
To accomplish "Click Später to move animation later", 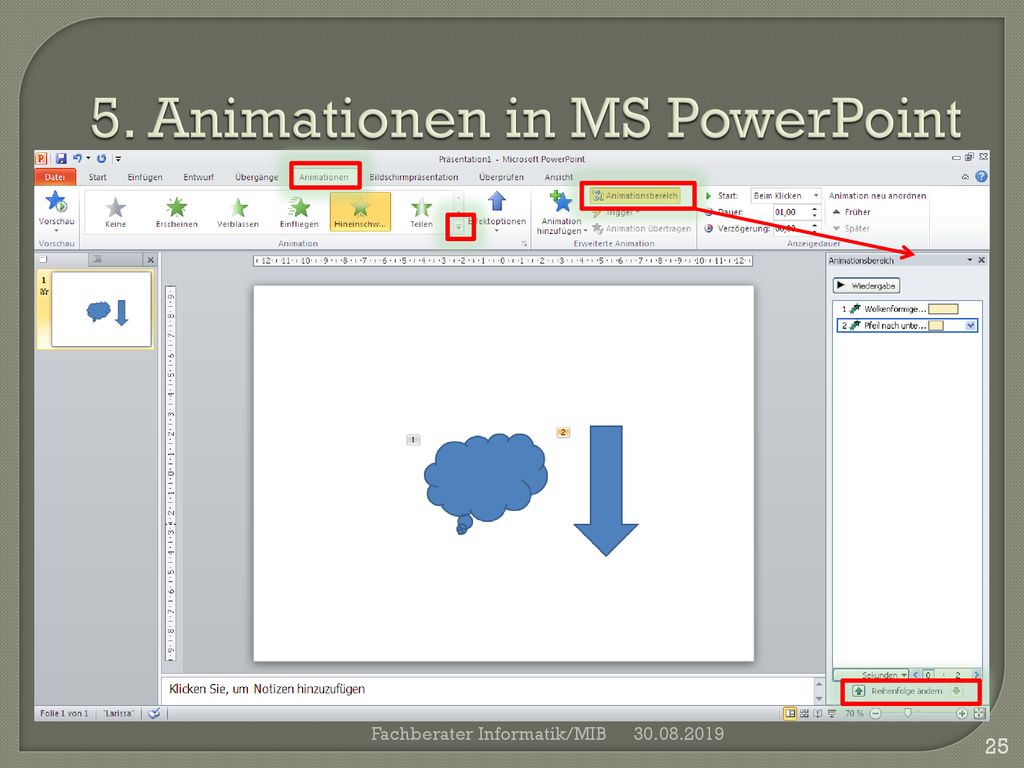I will pyautogui.click(x=851, y=229).
